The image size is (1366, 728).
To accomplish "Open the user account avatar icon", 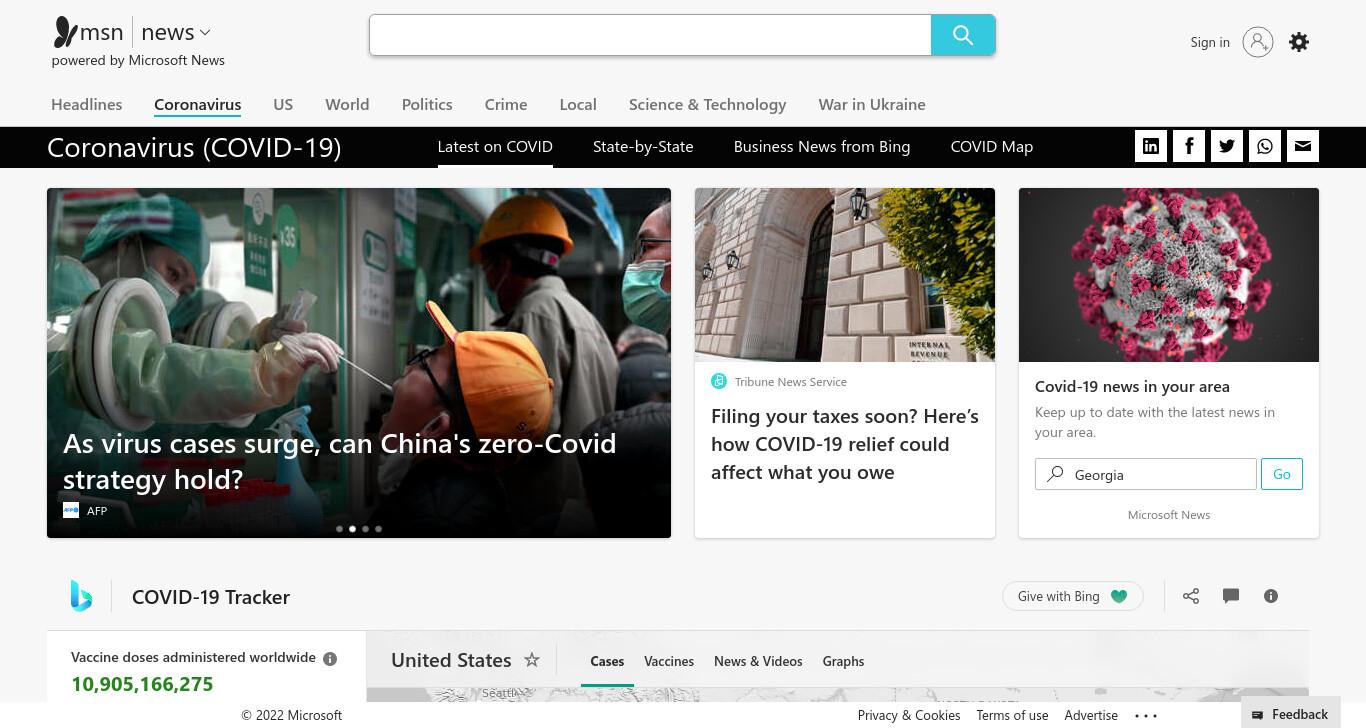I will pos(1258,42).
